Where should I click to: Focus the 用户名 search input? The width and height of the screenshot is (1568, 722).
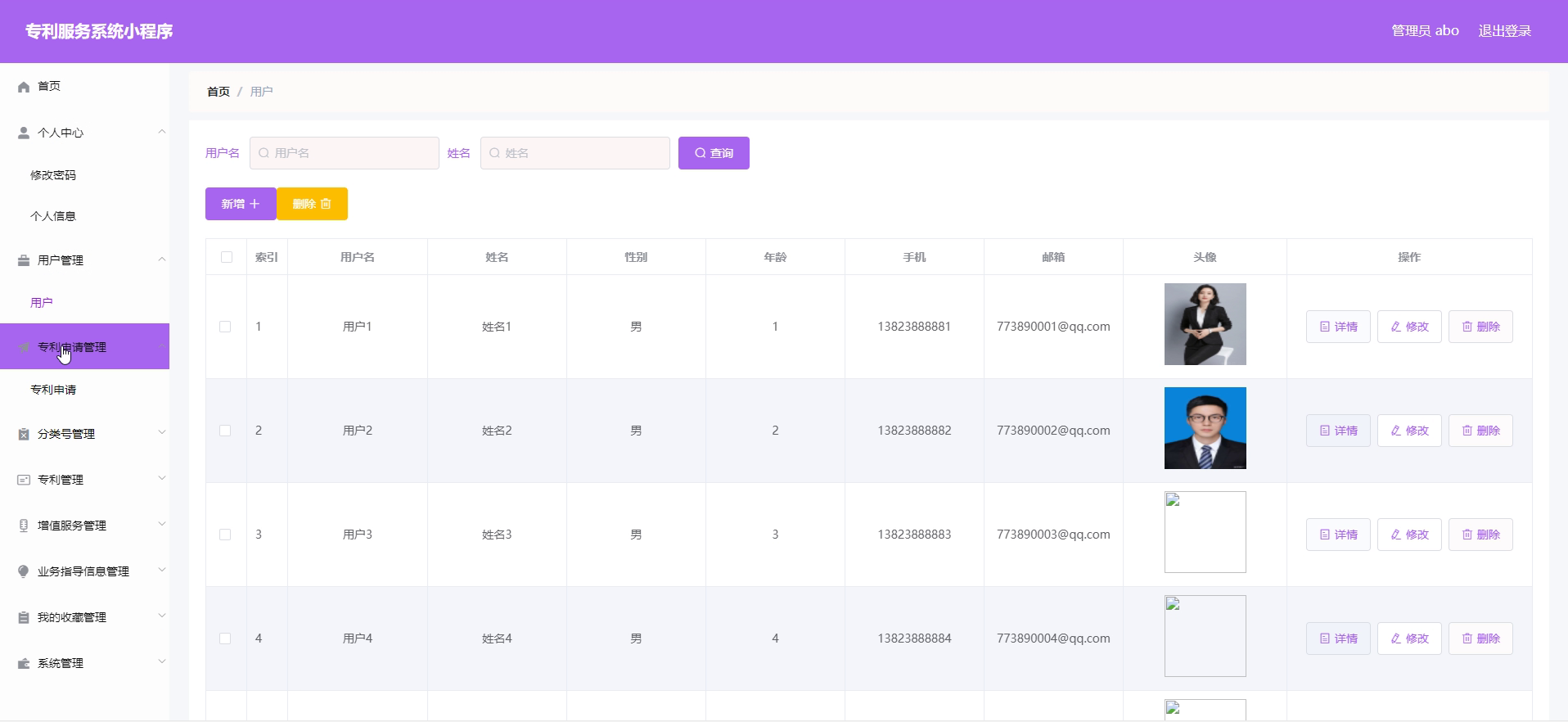345,153
